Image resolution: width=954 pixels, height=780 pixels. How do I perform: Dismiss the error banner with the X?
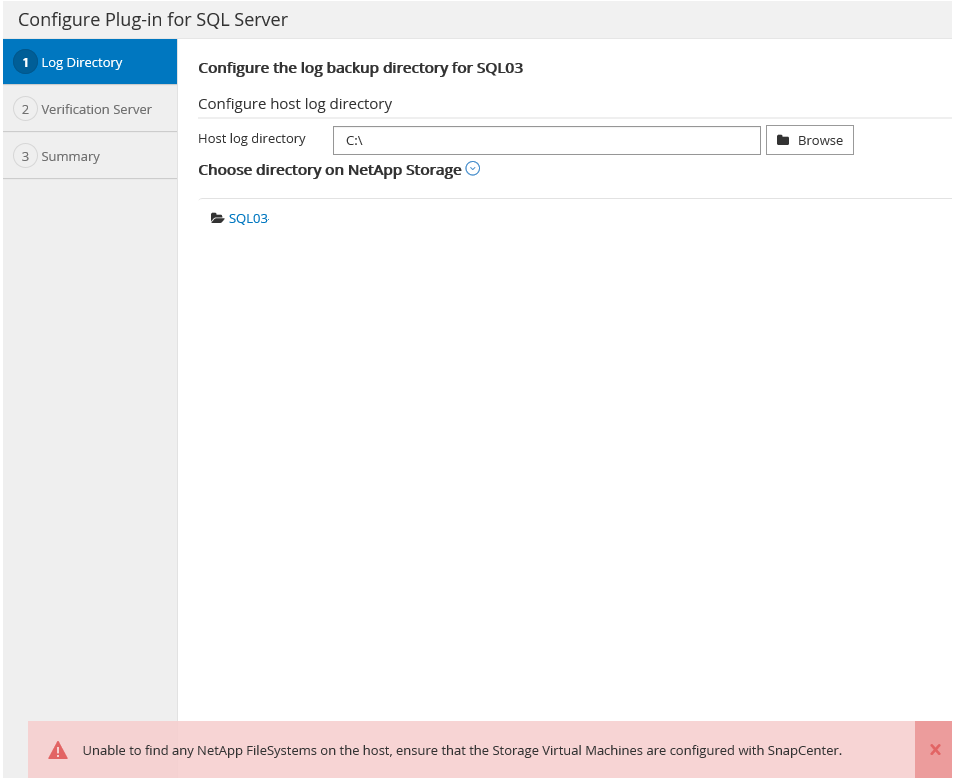pyautogui.click(x=935, y=750)
